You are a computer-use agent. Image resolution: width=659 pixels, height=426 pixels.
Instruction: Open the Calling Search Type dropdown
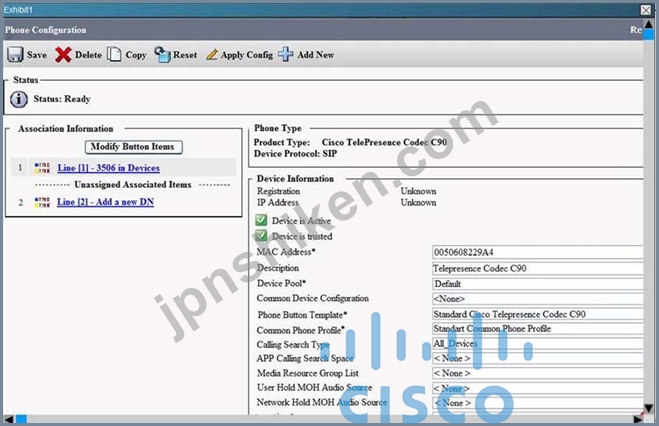point(538,344)
